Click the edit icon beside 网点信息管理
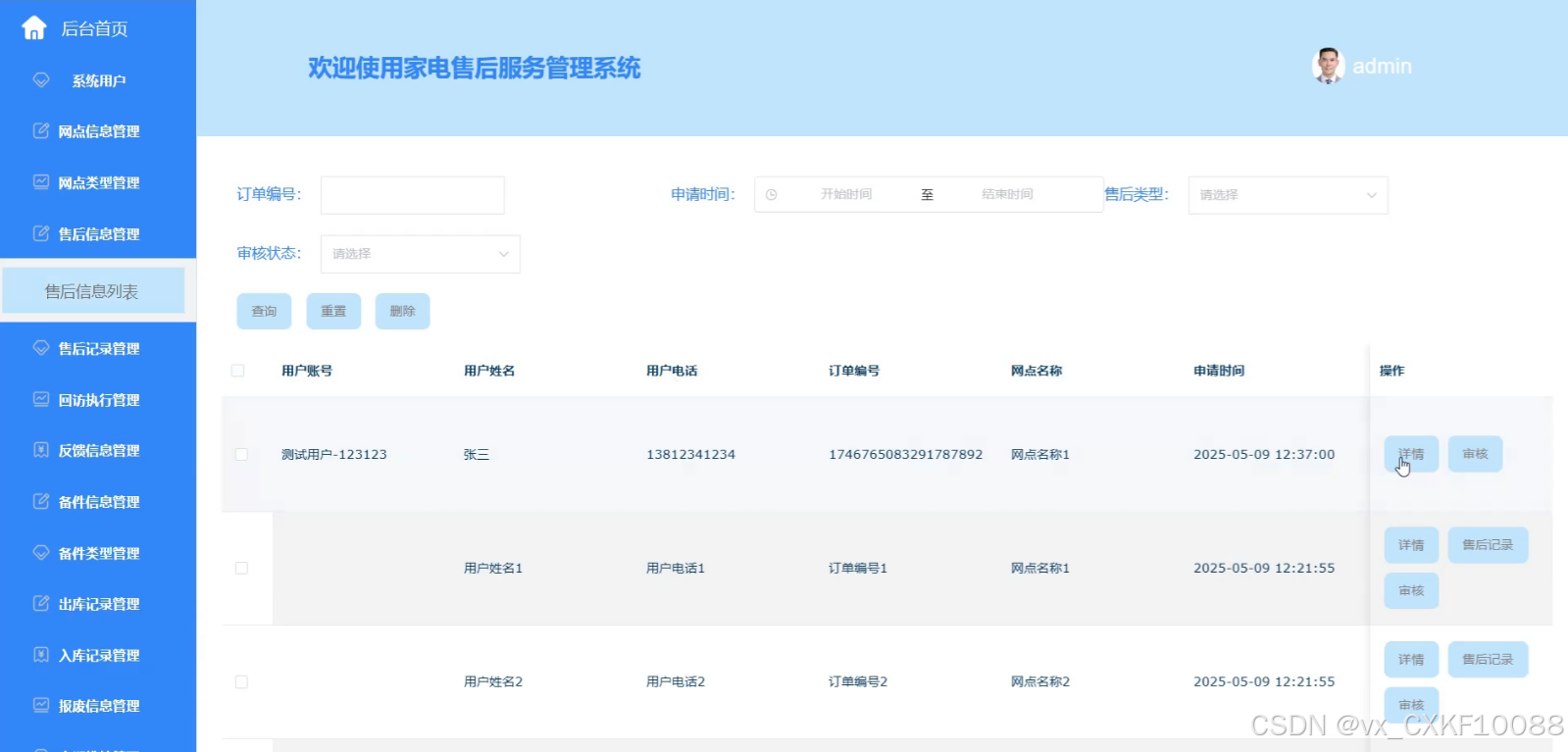 (x=41, y=130)
